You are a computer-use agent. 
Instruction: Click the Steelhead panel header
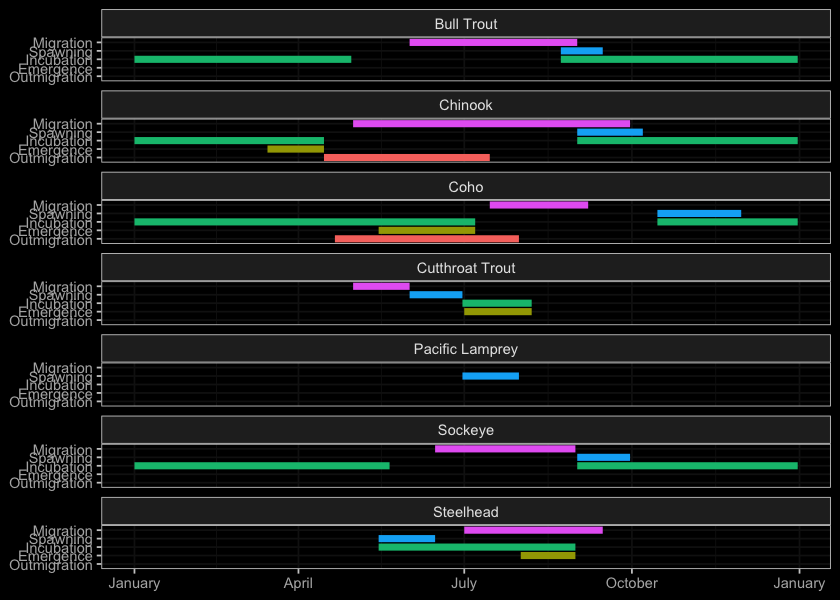[x=465, y=512]
